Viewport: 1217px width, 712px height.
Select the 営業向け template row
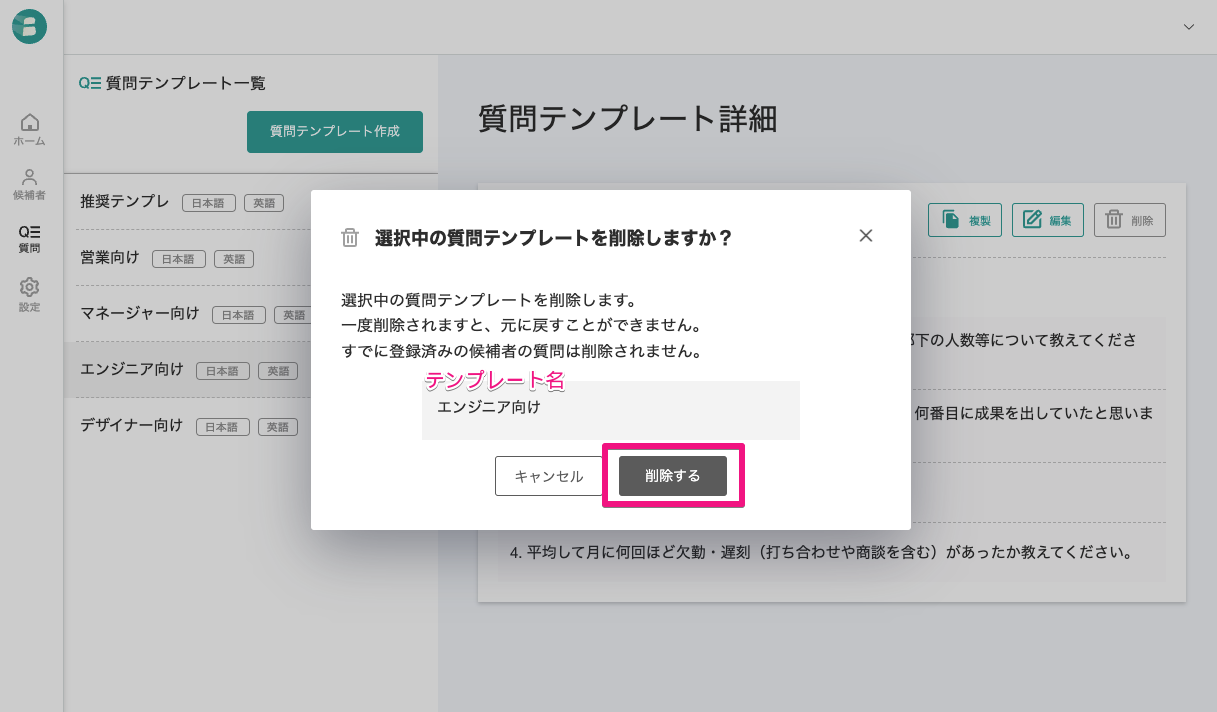coord(250,258)
